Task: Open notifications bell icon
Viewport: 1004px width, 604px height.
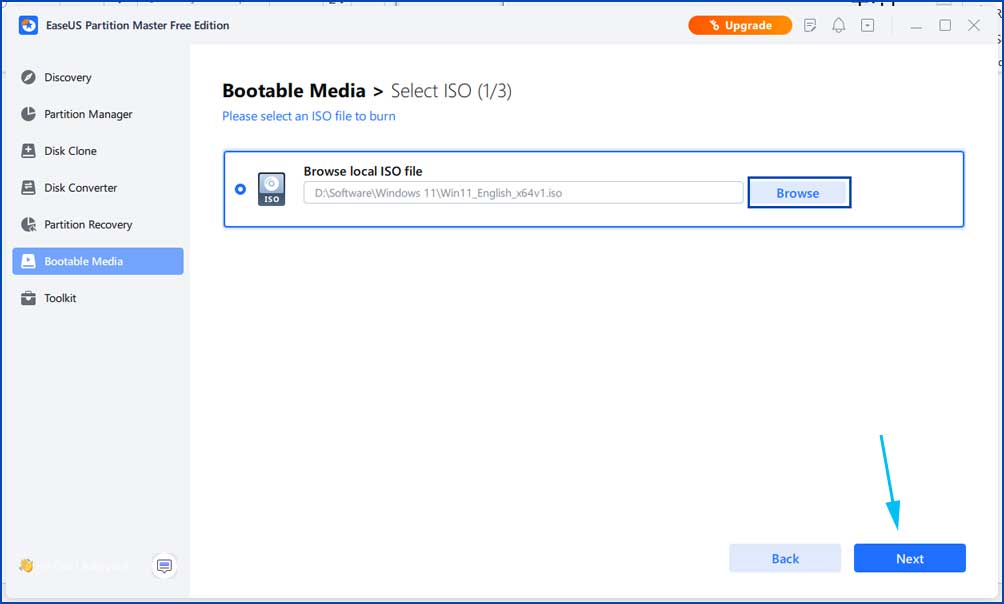Action: [838, 26]
